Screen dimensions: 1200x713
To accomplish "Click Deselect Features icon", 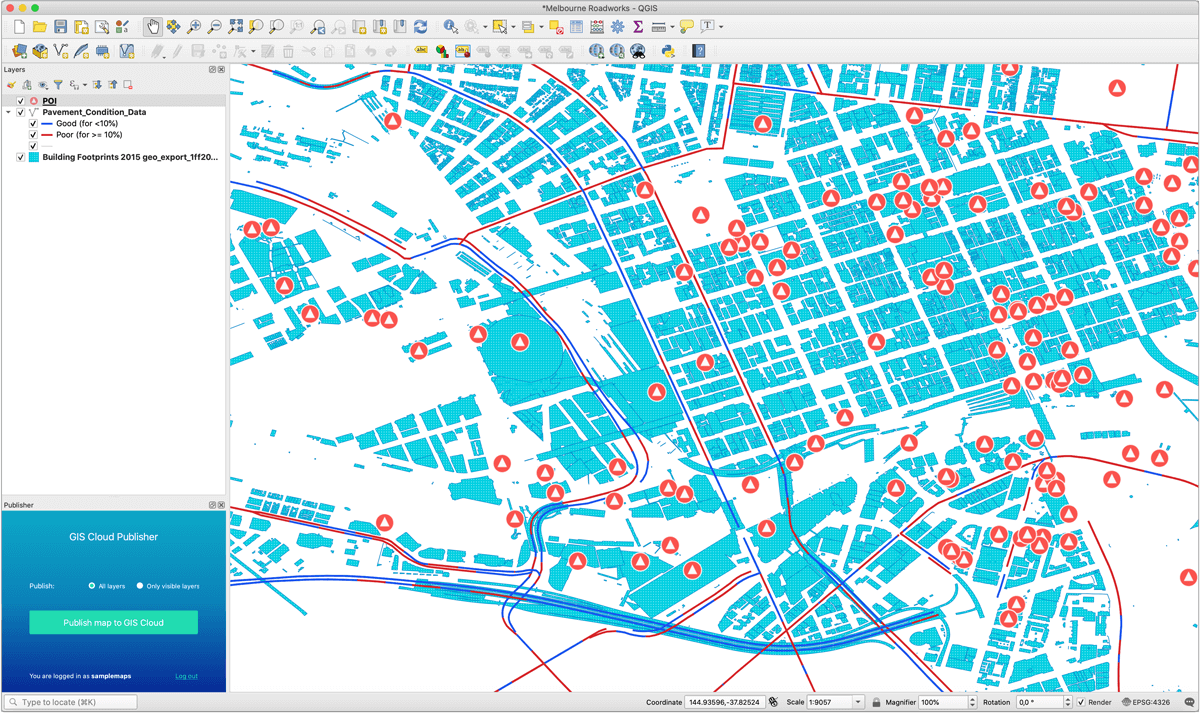I will tap(555, 27).
